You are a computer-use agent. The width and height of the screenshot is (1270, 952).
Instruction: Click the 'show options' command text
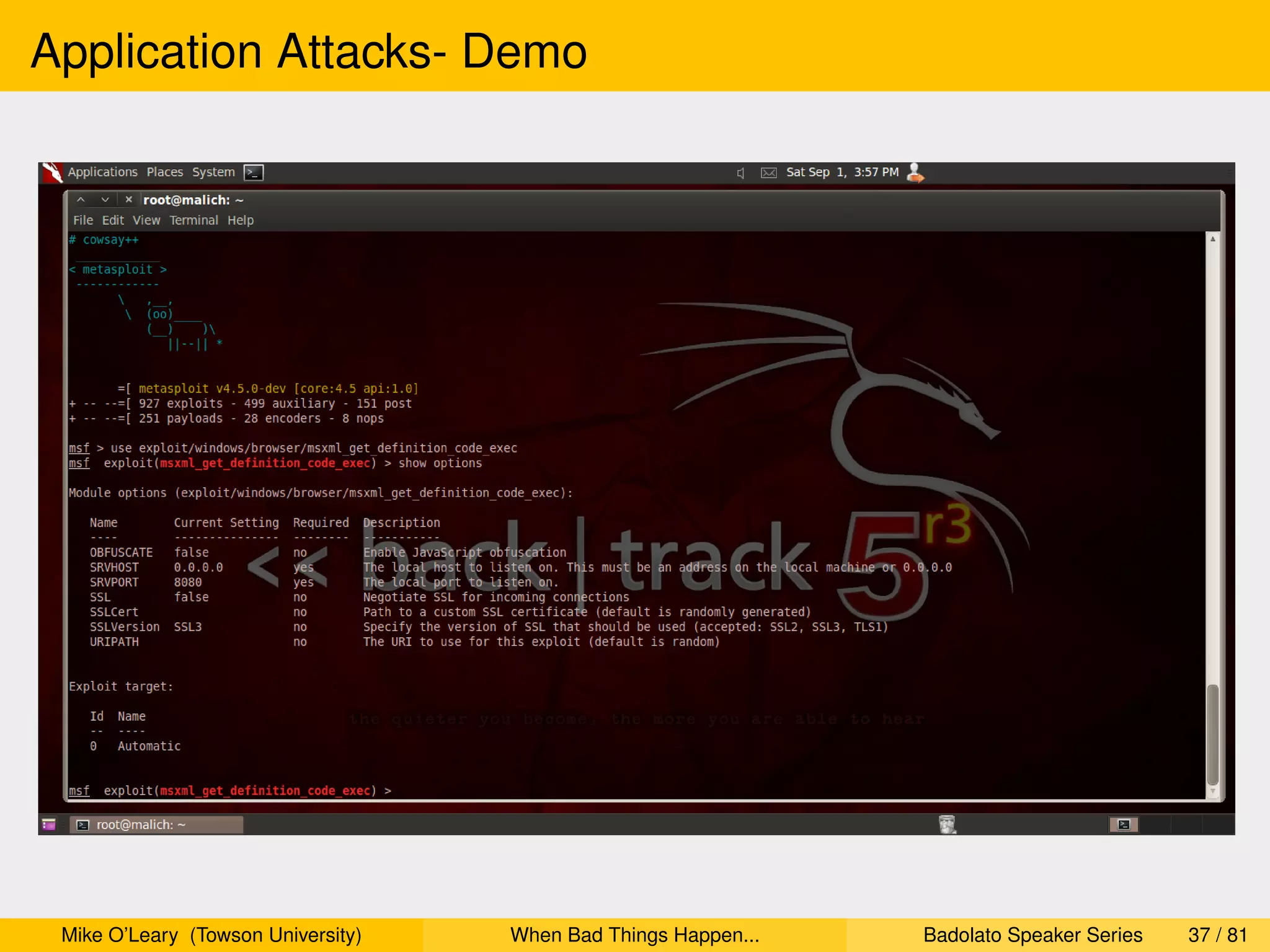coord(440,464)
